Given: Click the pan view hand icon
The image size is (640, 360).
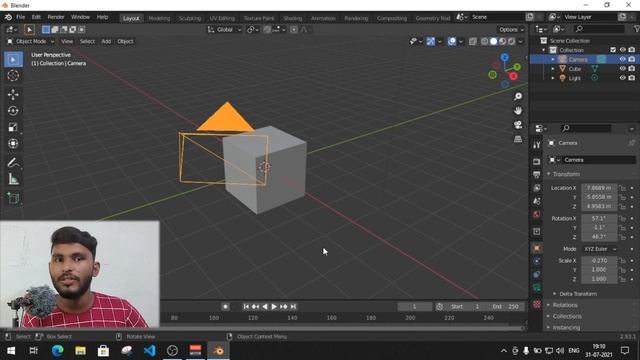Looking at the screenshot, I should pyautogui.click(x=518, y=111).
